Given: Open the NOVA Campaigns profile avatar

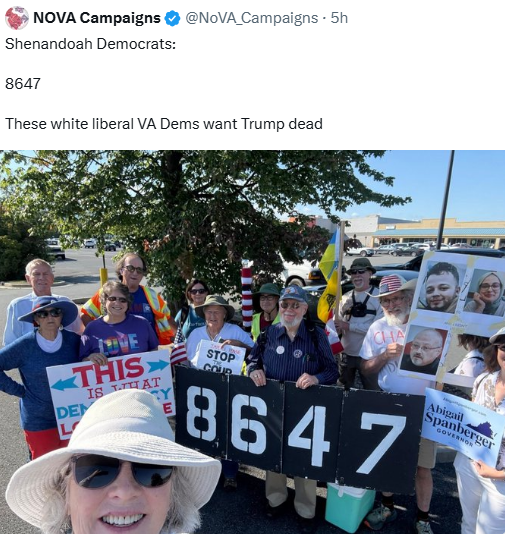Looking at the screenshot, I should [x=17, y=18].
